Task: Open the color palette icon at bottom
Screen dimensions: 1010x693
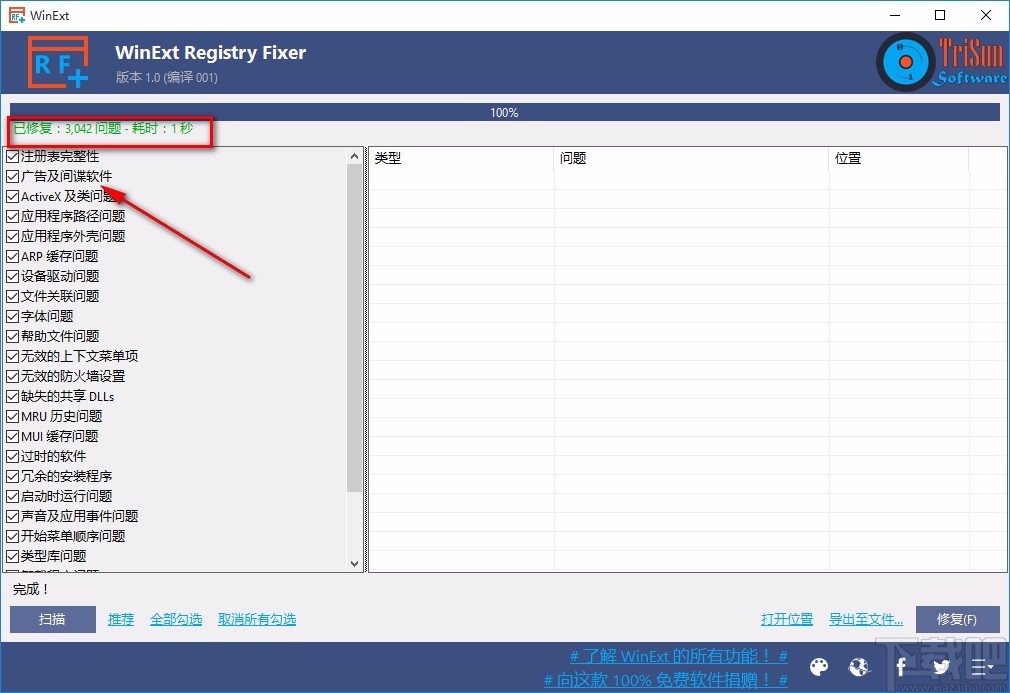Action: (x=818, y=667)
